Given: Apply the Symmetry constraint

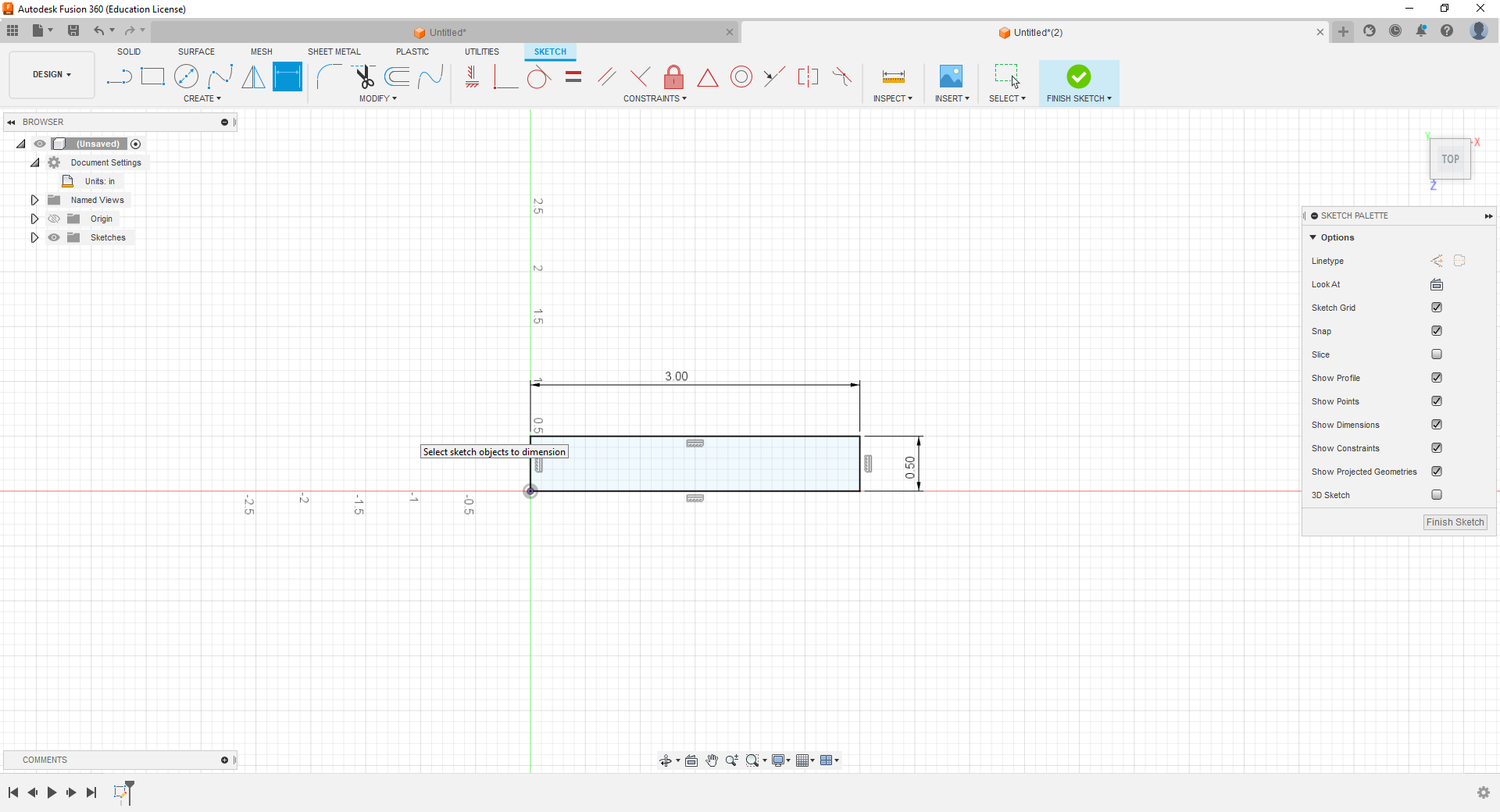Looking at the screenshot, I should (808, 77).
